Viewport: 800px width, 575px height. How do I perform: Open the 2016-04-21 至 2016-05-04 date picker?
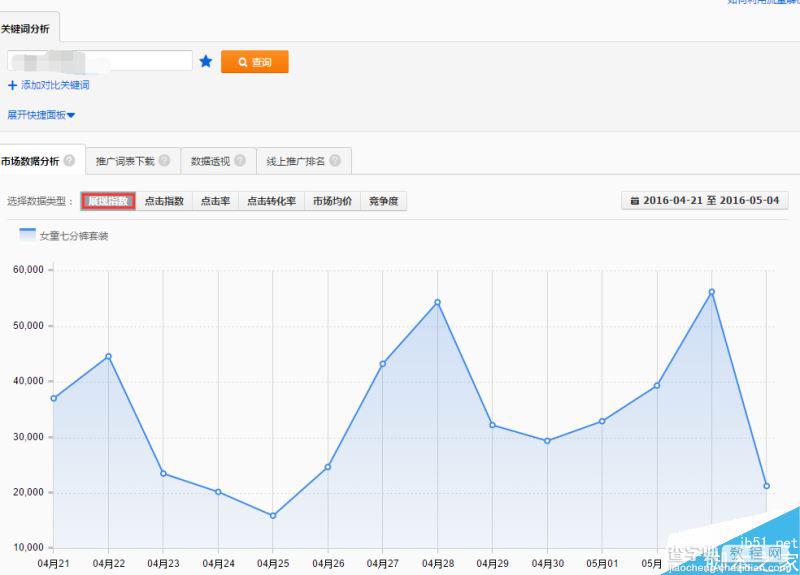[705, 201]
